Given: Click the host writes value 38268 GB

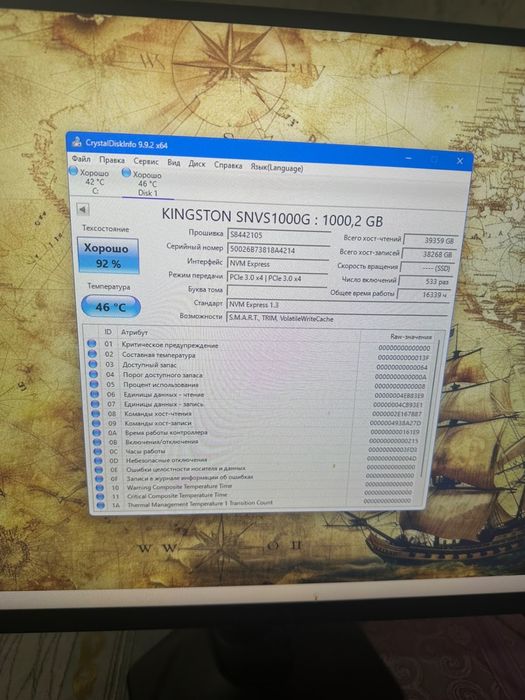Looking at the screenshot, I should (429, 254).
